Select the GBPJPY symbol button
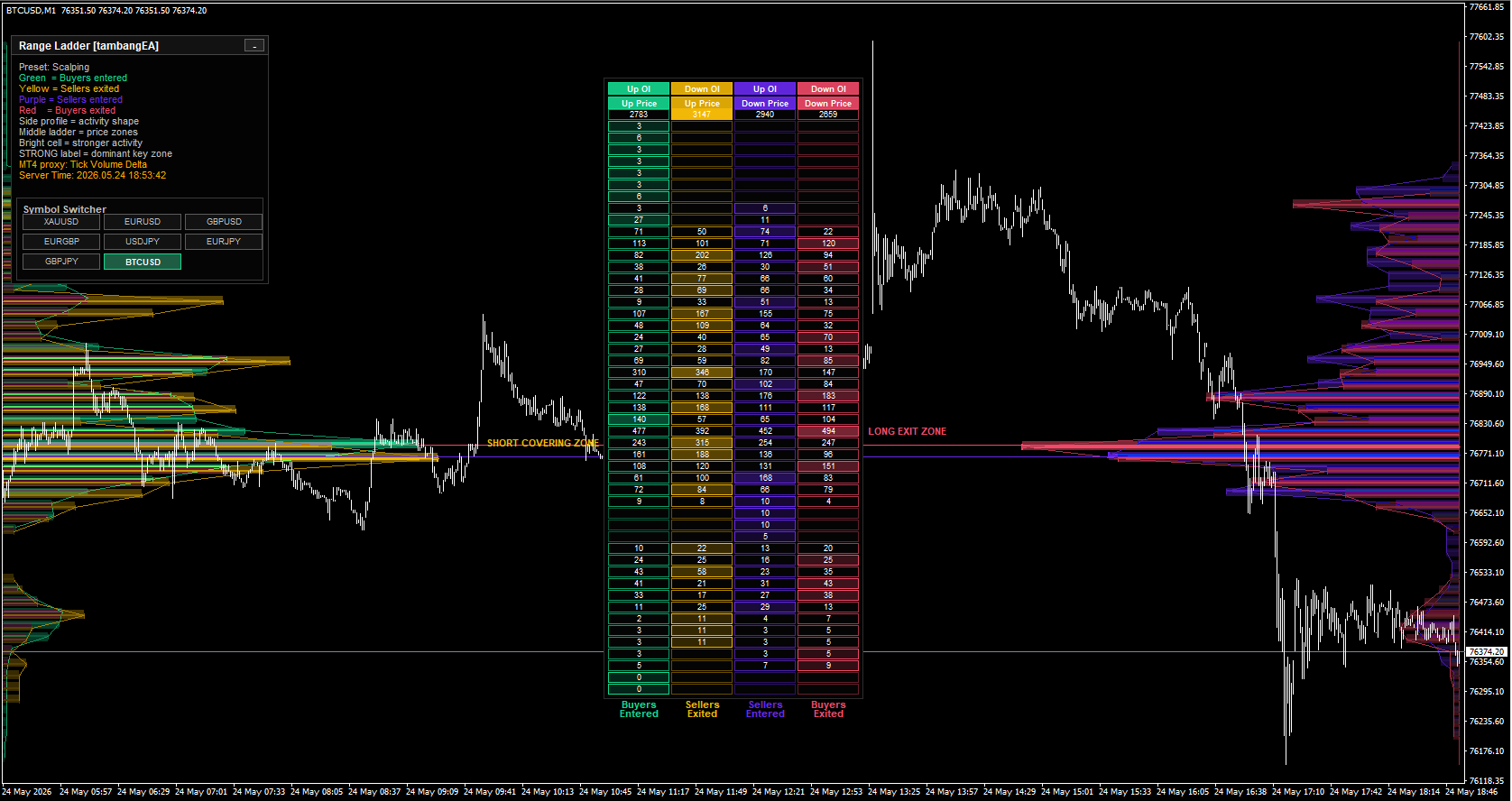 61,262
